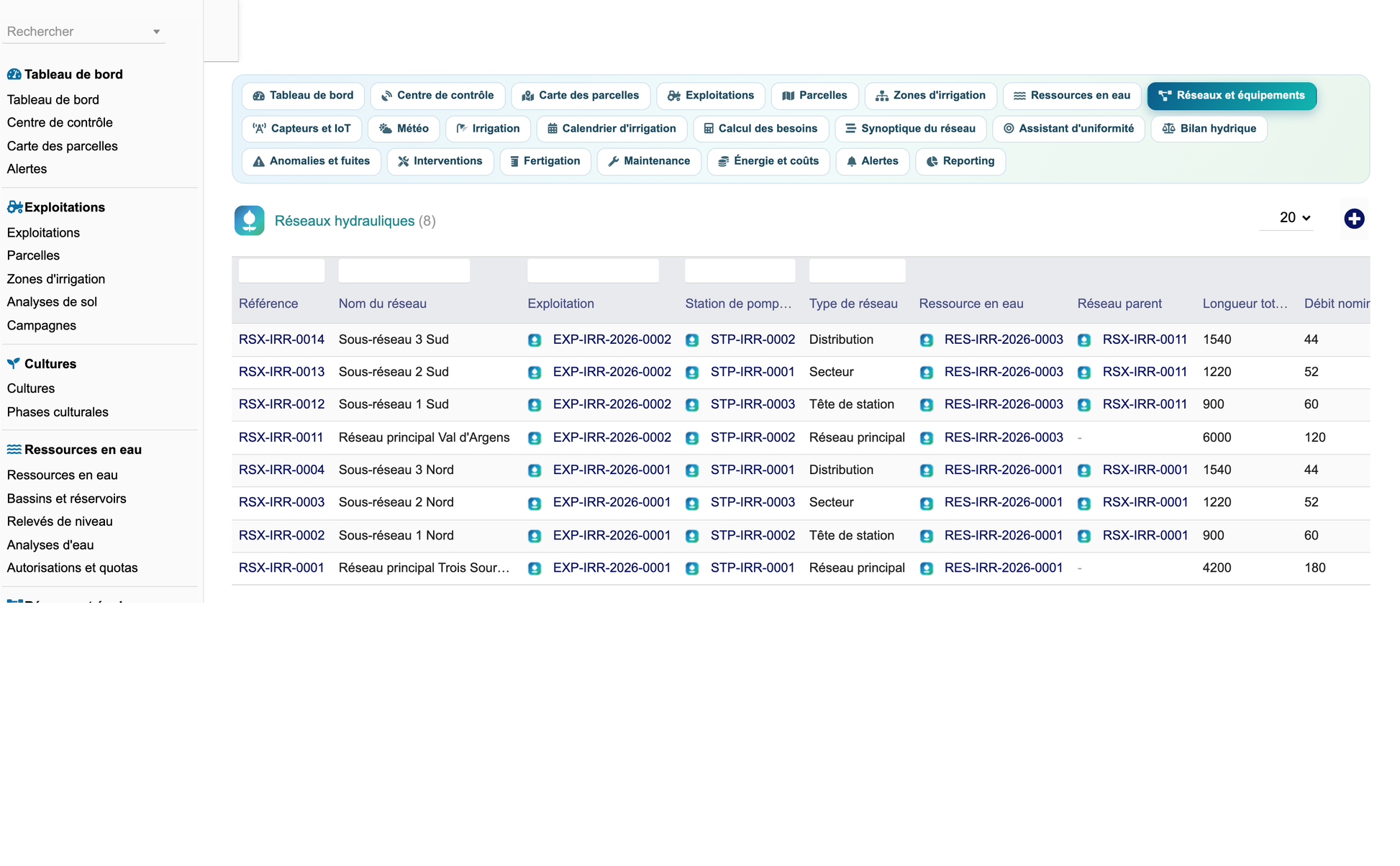Open the Rechercher dropdown arrow
The image size is (1400, 866).
[x=156, y=32]
